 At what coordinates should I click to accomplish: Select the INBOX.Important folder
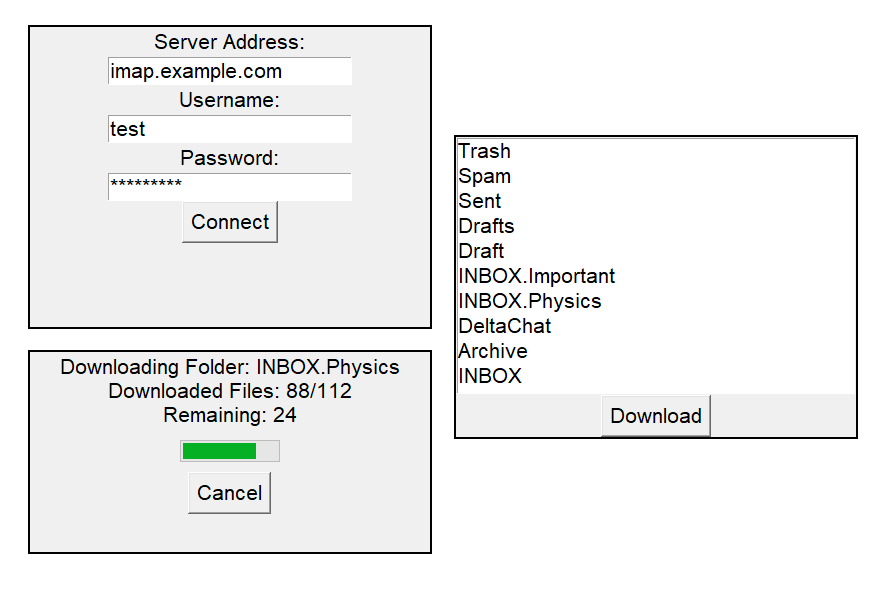(x=536, y=276)
